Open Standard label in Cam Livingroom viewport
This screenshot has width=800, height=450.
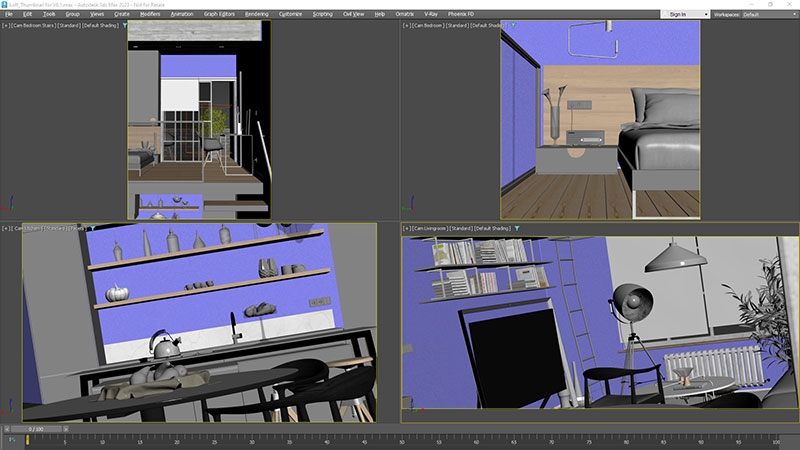click(461, 229)
